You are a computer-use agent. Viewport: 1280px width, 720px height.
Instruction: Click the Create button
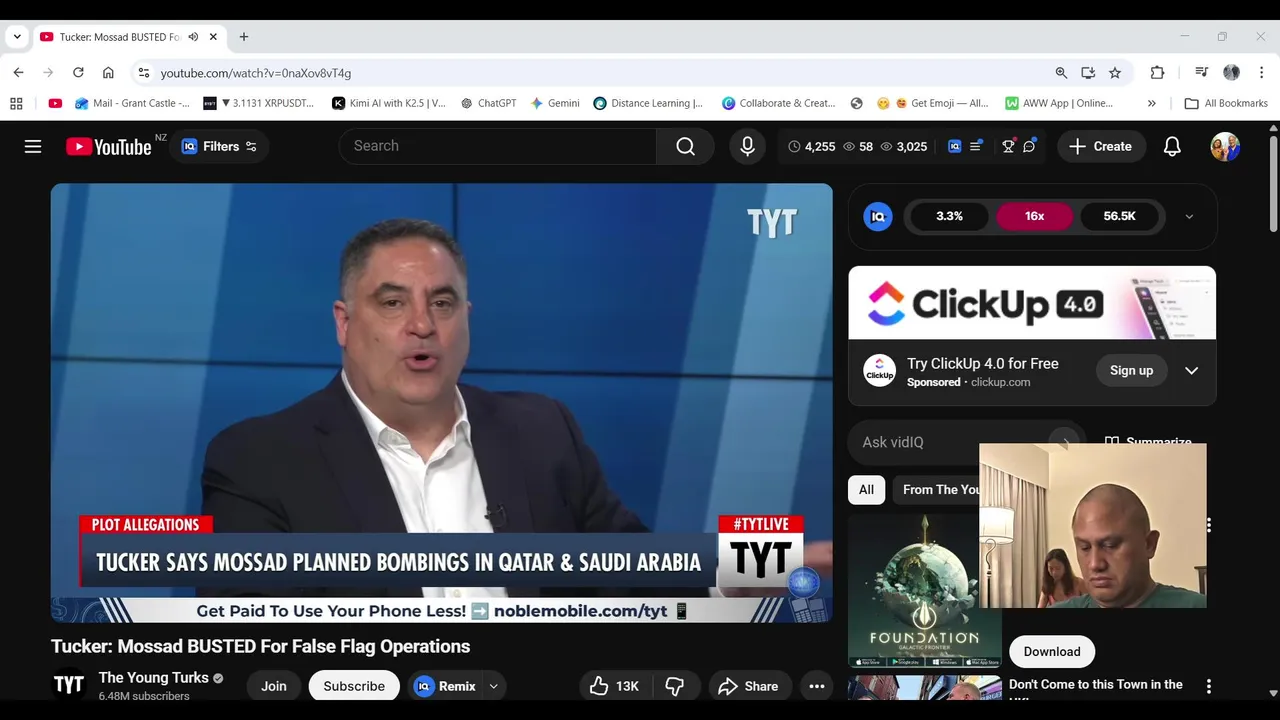[1100, 146]
